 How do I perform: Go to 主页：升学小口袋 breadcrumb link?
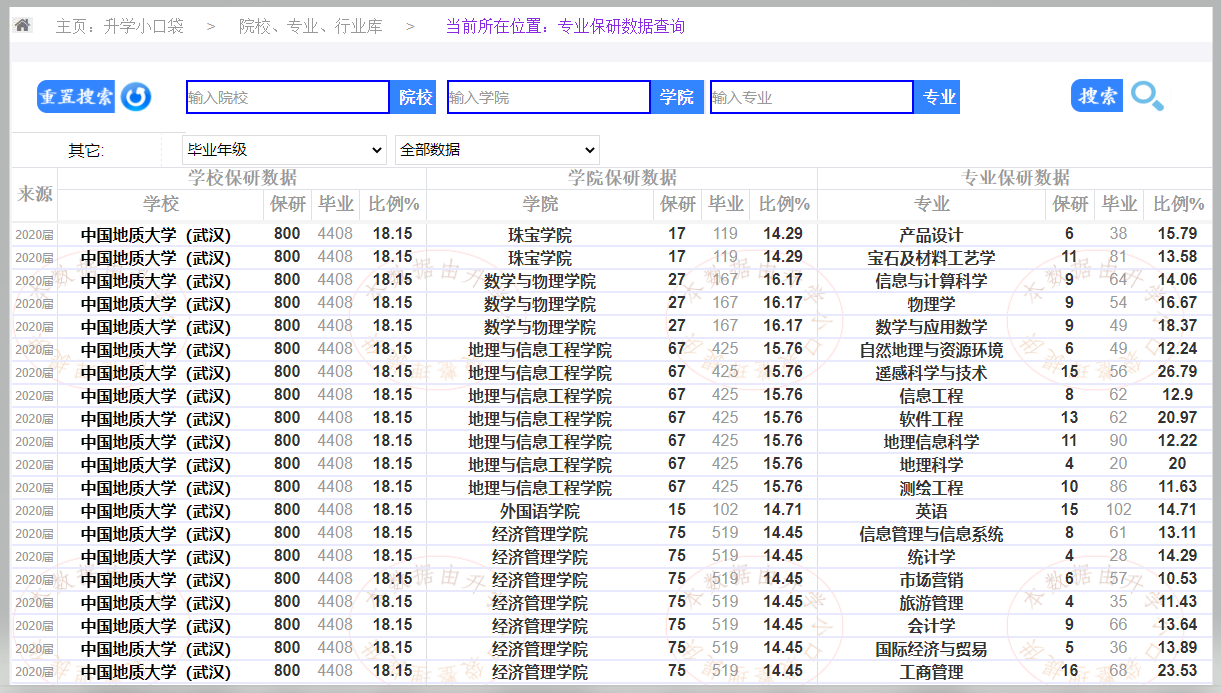(x=119, y=26)
